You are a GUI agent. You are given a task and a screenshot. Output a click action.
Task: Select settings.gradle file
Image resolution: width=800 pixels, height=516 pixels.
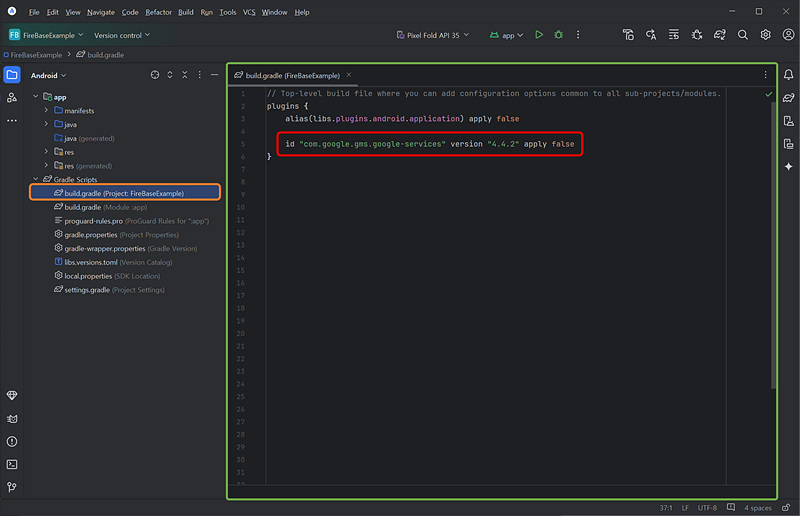pyautogui.click(x=109, y=290)
